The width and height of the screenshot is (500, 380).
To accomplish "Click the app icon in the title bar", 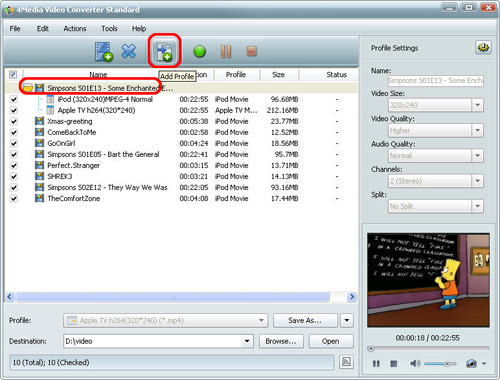I will (9, 10).
